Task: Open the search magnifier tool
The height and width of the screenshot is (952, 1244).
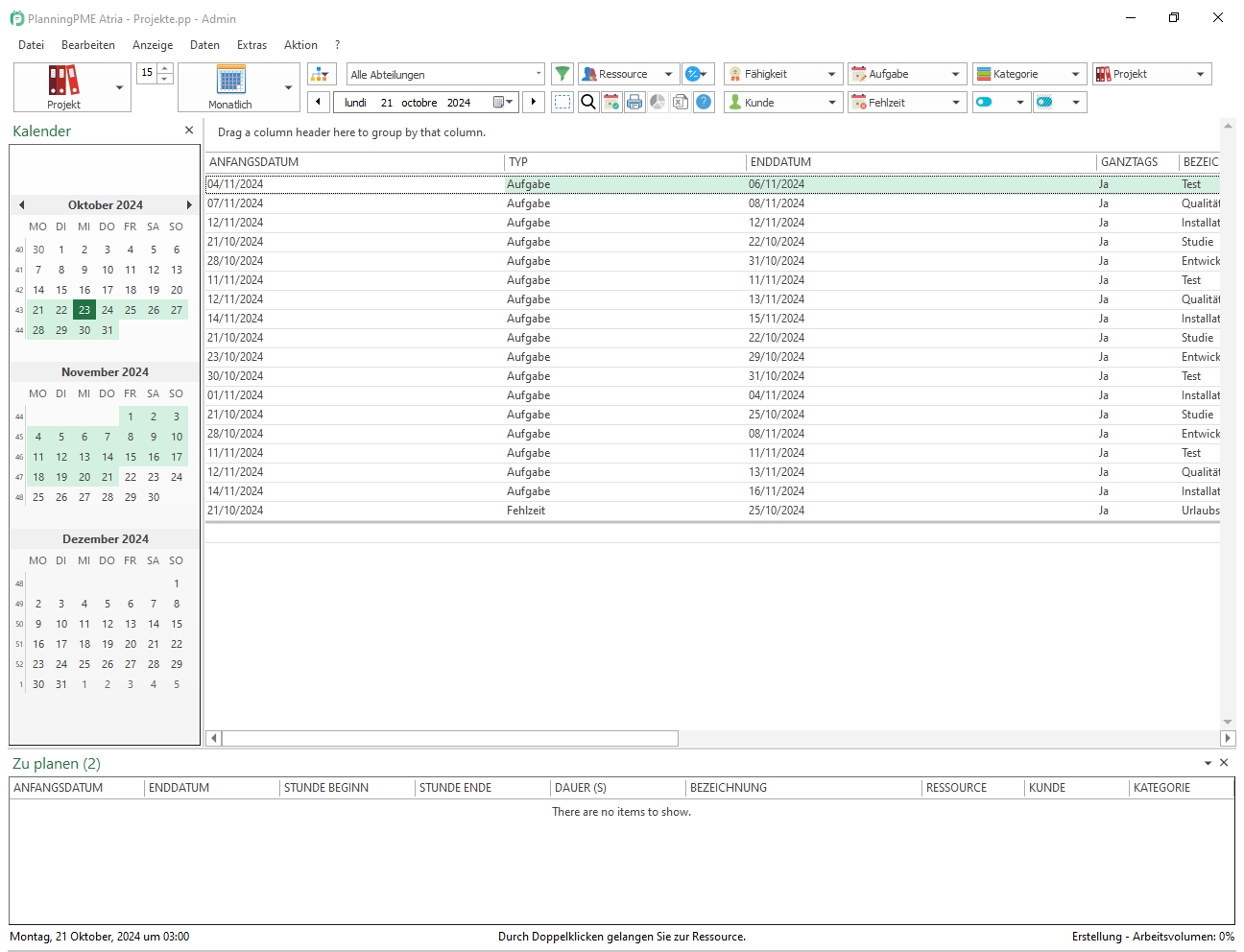Action: [588, 102]
